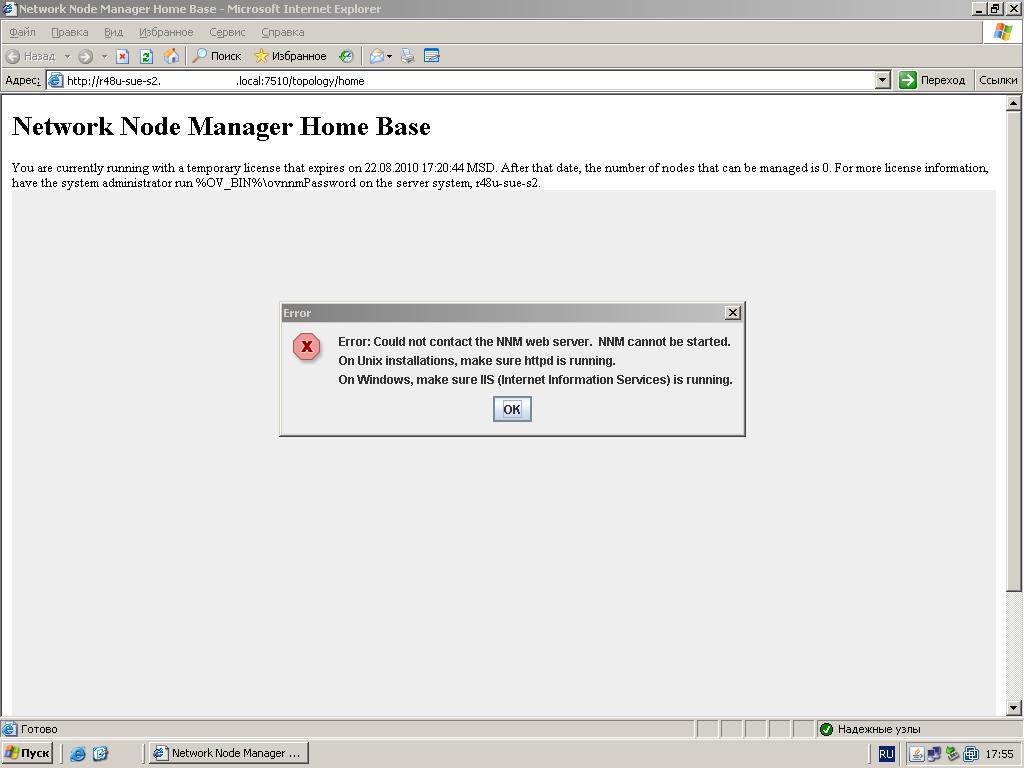The width and height of the screenshot is (1024, 768).
Task: Open the Избранное favorites panel
Action: [x=290, y=56]
